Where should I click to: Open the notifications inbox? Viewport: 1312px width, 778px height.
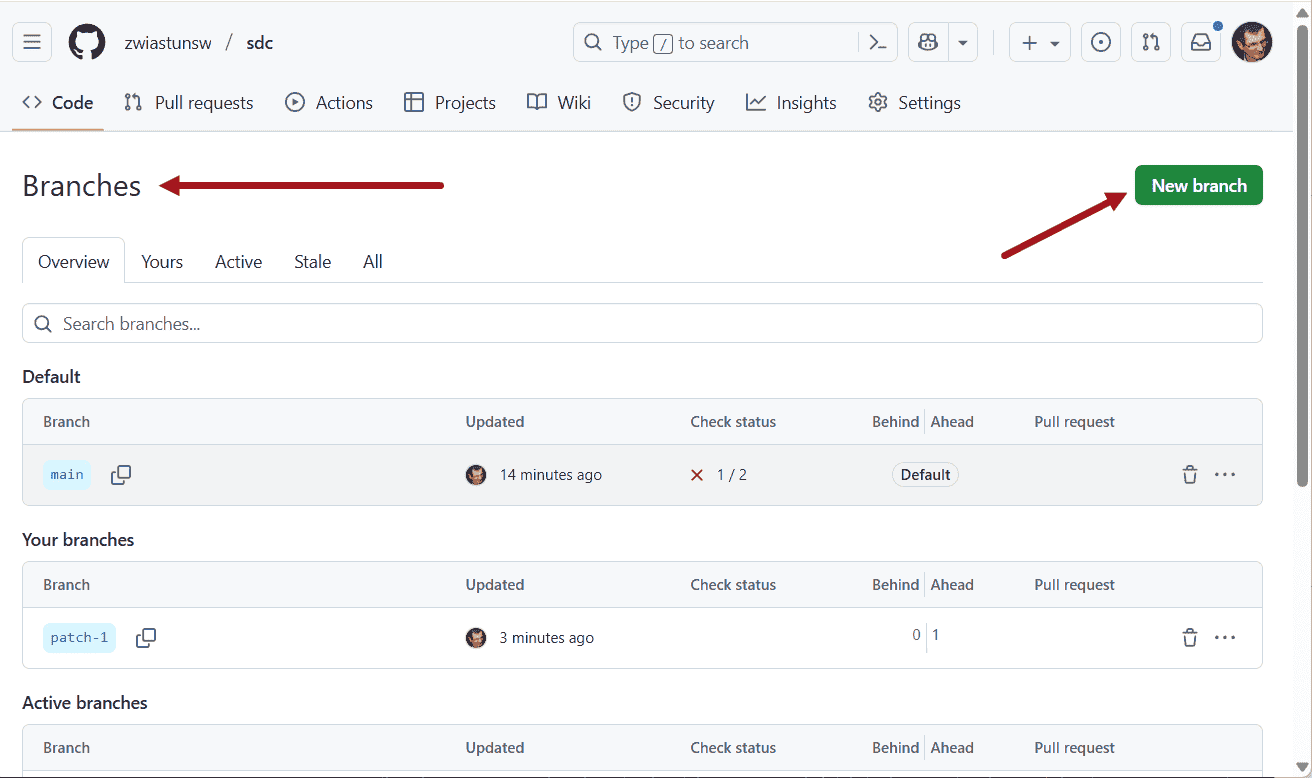point(1201,43)
